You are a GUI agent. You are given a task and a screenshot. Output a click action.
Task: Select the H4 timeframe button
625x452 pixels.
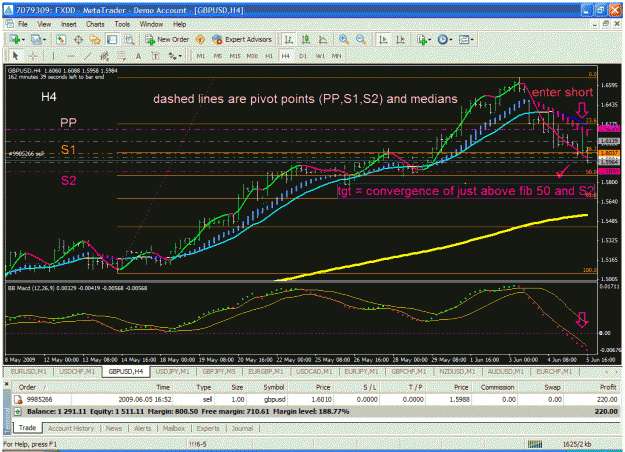pos(285,56)
